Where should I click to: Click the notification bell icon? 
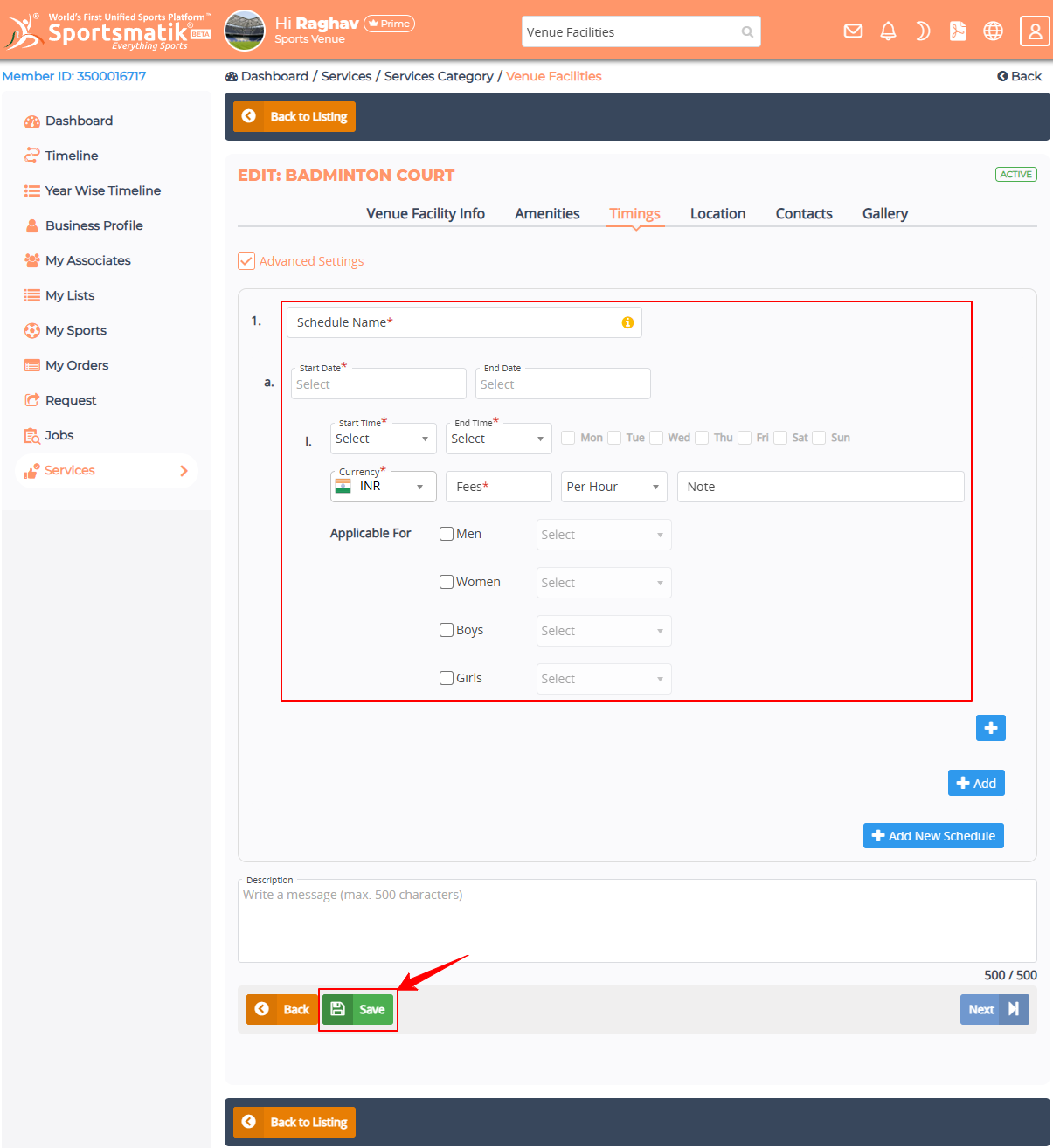pos(888,31)
